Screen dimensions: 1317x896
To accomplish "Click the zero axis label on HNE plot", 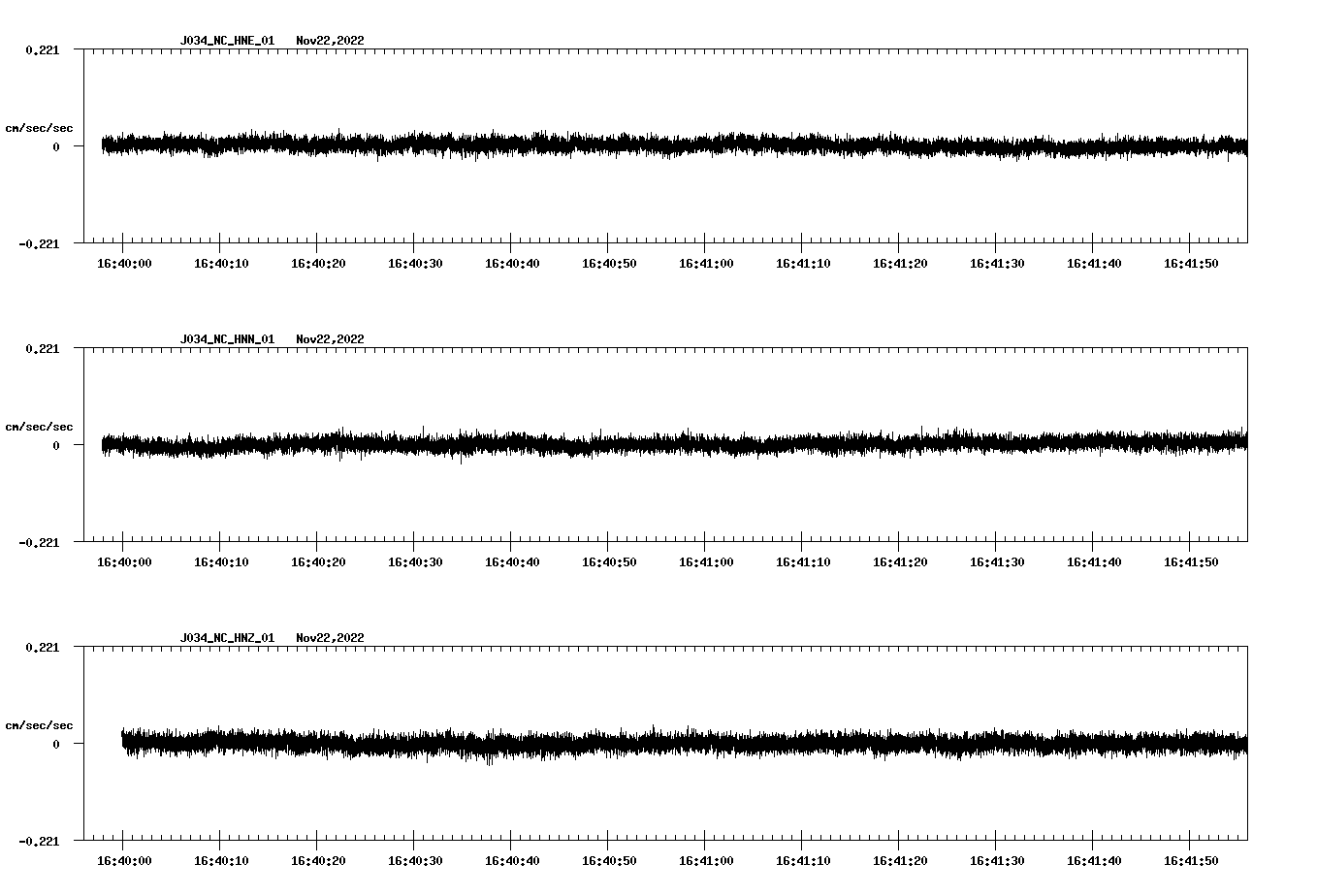I will [56, 146].
